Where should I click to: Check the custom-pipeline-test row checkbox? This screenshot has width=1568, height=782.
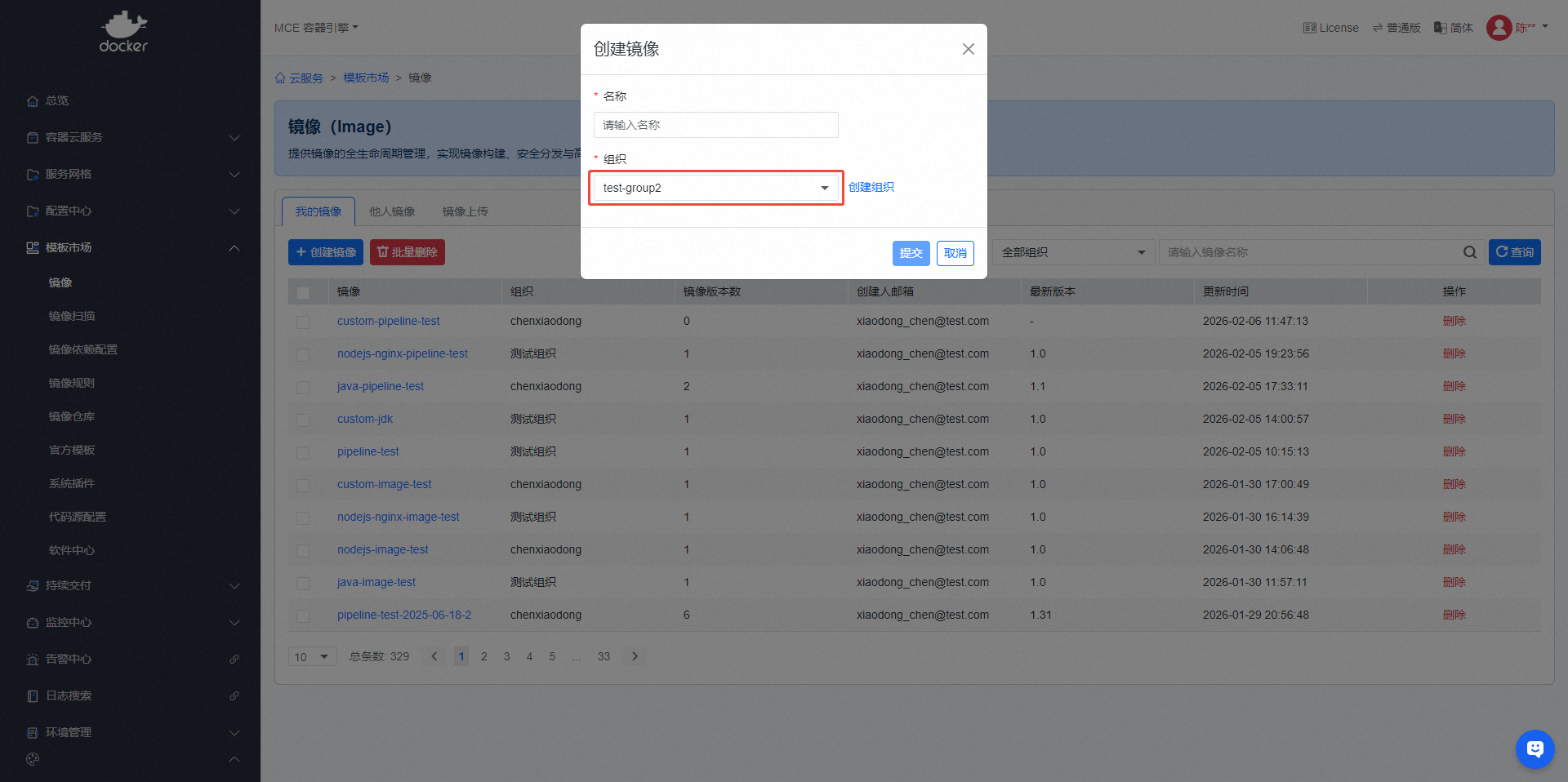(x=303, y=322)
